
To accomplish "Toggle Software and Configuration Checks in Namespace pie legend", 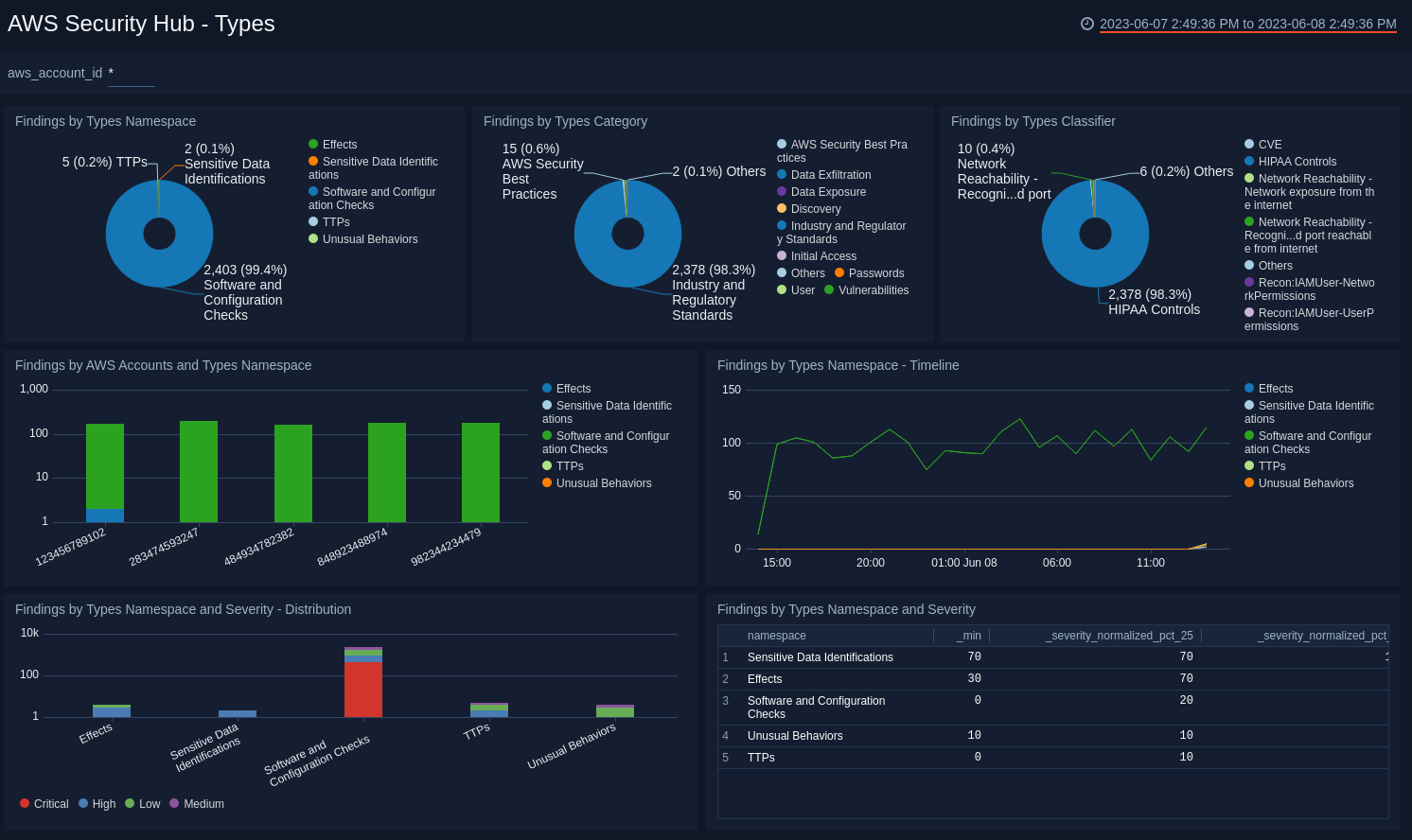I will click(372, 199).
